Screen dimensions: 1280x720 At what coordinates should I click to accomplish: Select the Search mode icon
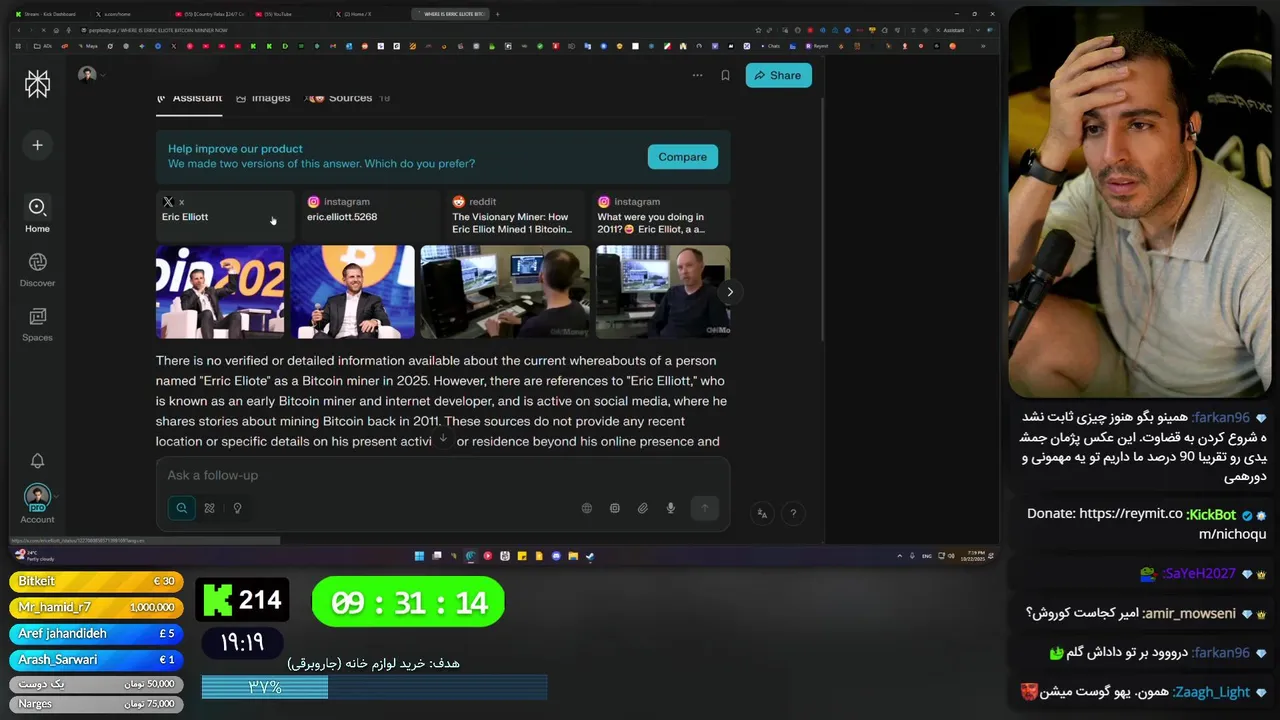click(182, 508)
